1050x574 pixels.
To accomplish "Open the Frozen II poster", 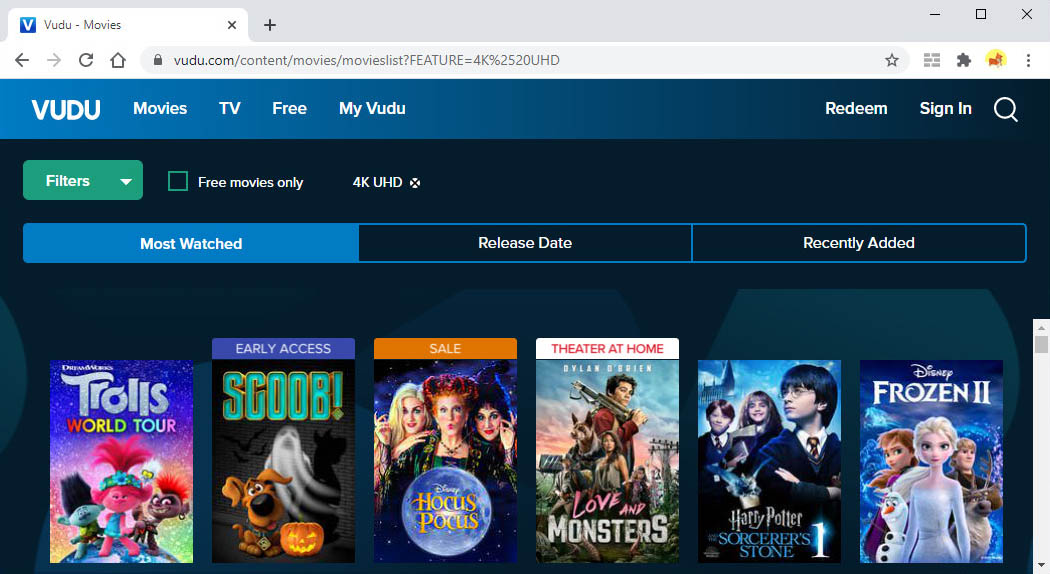I will [x=931, y=461].
